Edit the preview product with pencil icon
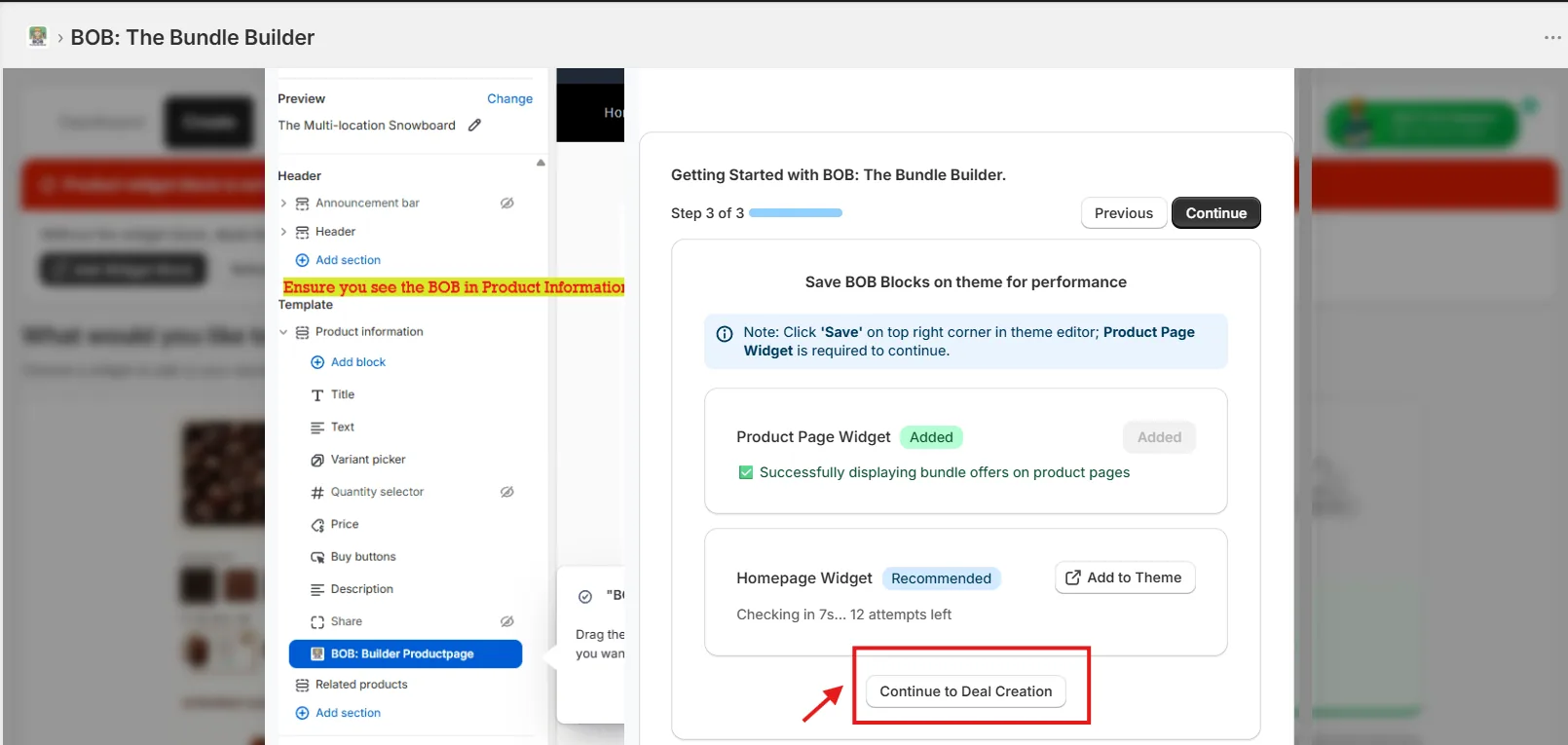Image resolution: width=1568 pixels, height=745 pixels. (x=474, y=126)
